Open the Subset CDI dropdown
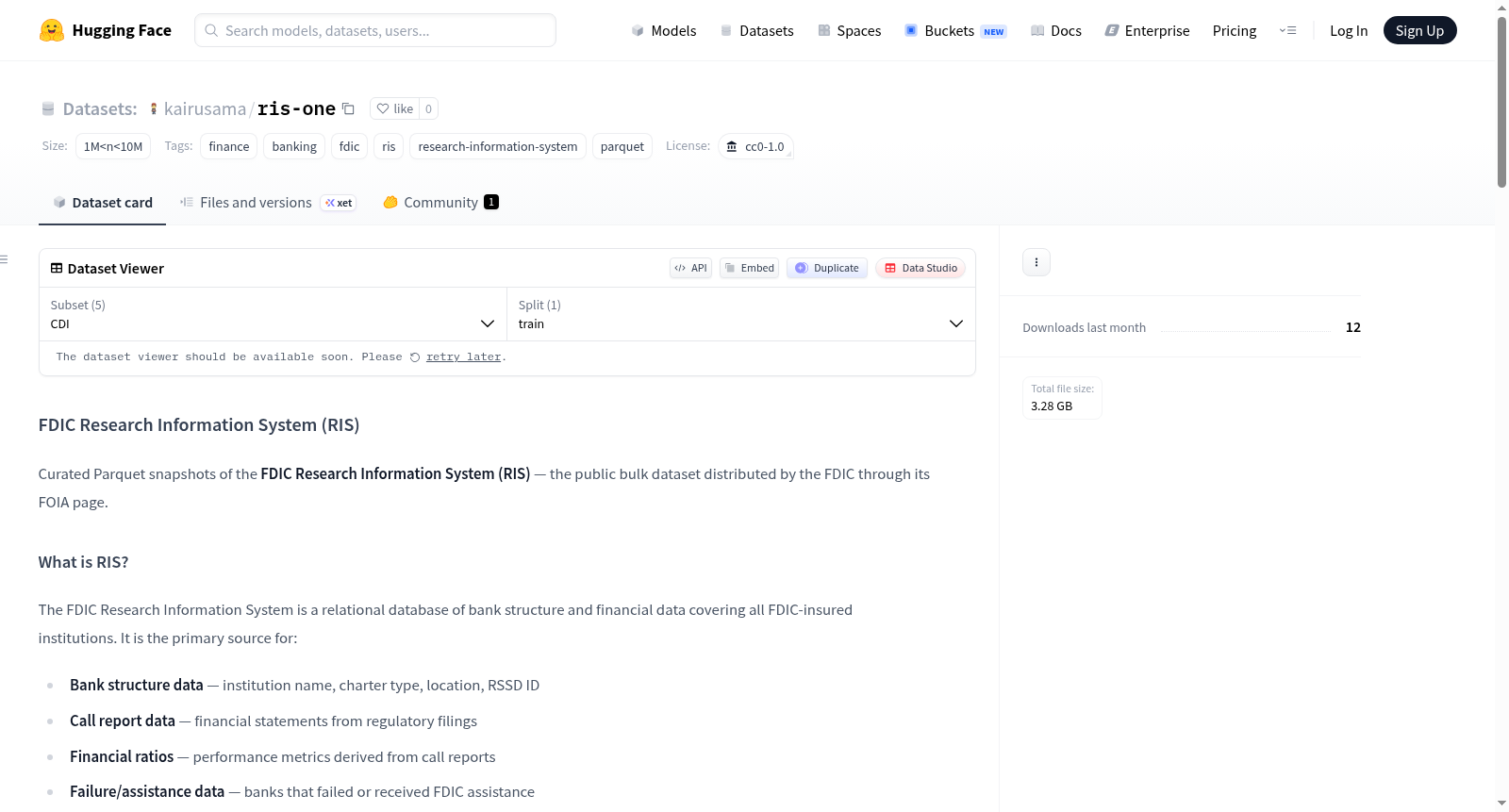This screenshot has width=1509, height=812. click(x=273, y=314)
